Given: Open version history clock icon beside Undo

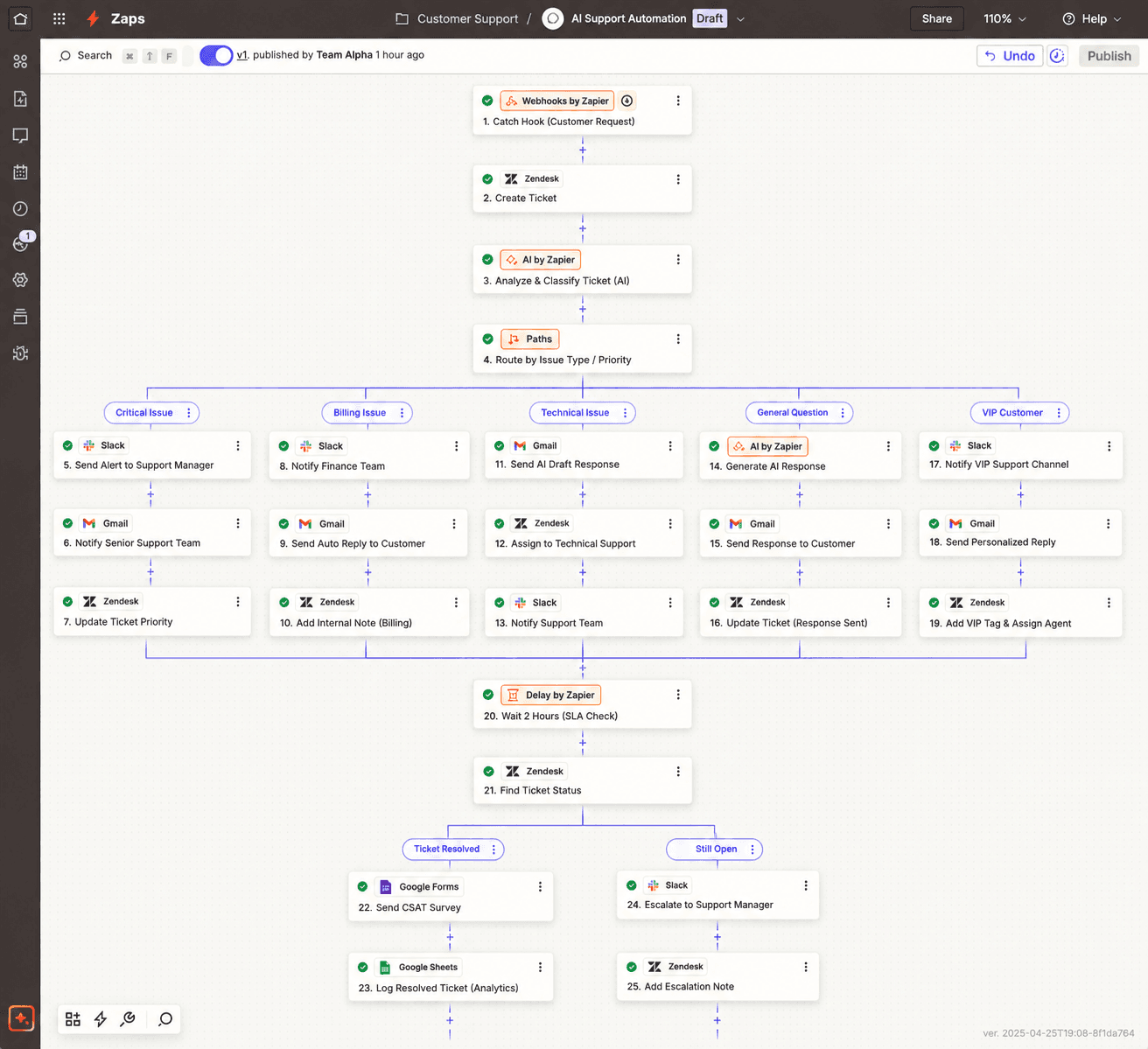Looking at the screenshot, I should 1057,56.
